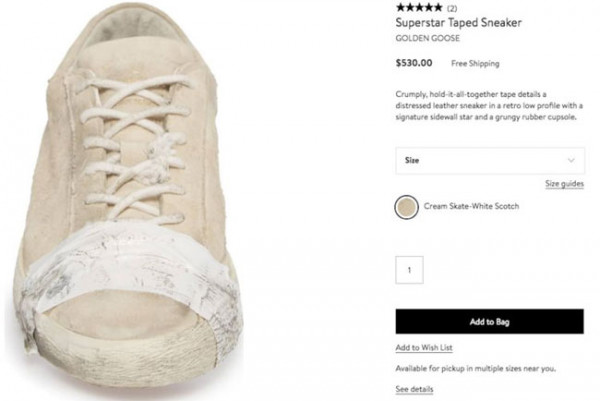This screenshot has height=401, width=600.
Task: Click the Cream Skate-White Scotch color name
Action: click(471, 207)
